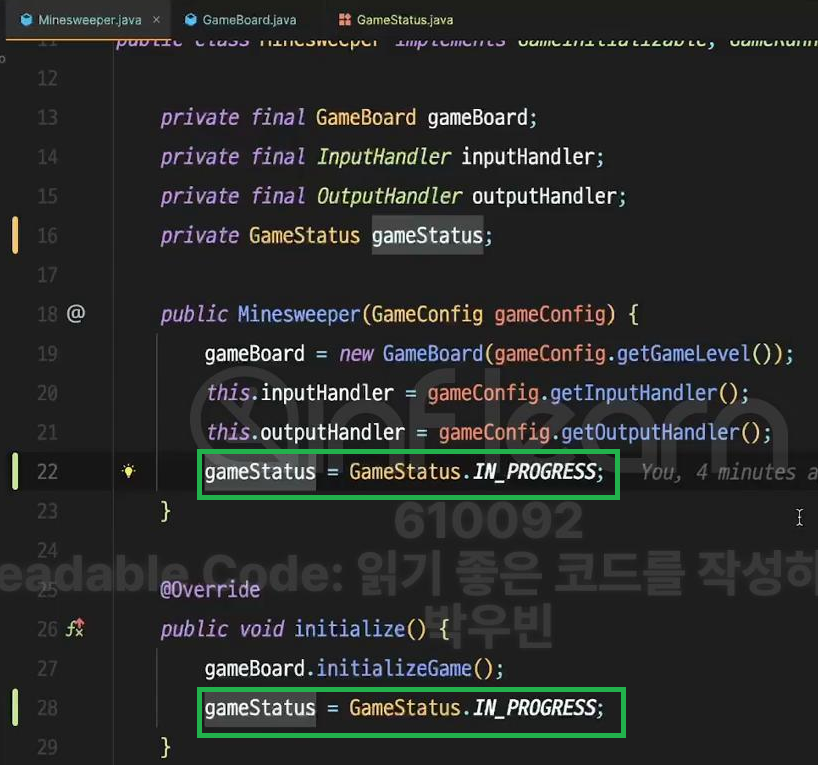Viewport: 818px width, 765px height.
Task: Click GameConfig parameter type on line 18
Action: pyautogui.click(x=427, y=315)
